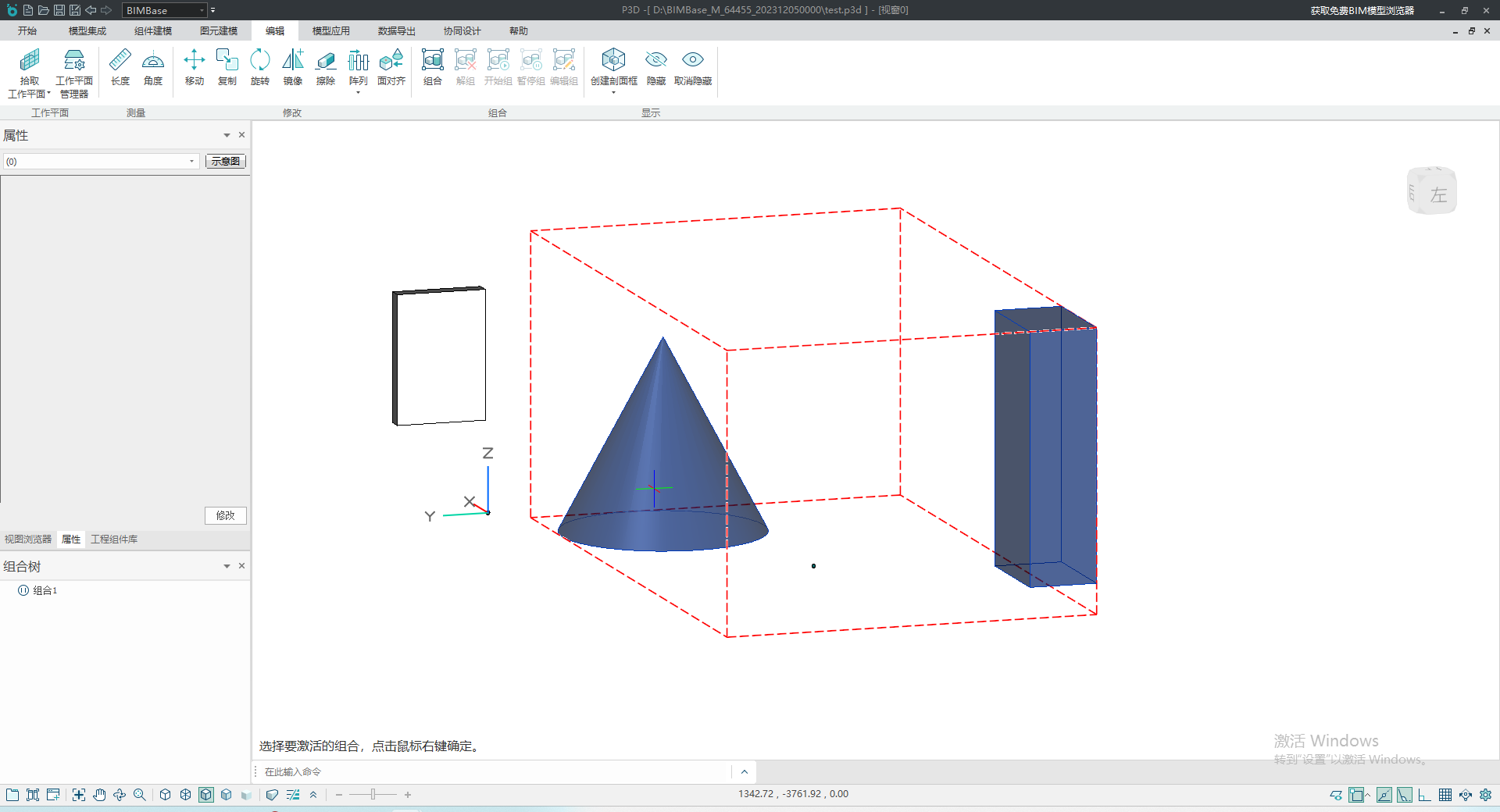Click the 示意图 button

pyautogui.click(x=225, y=162)
